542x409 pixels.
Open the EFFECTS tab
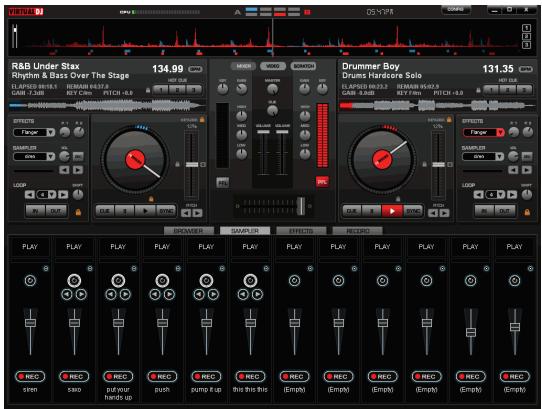click(x=301, y=231)
